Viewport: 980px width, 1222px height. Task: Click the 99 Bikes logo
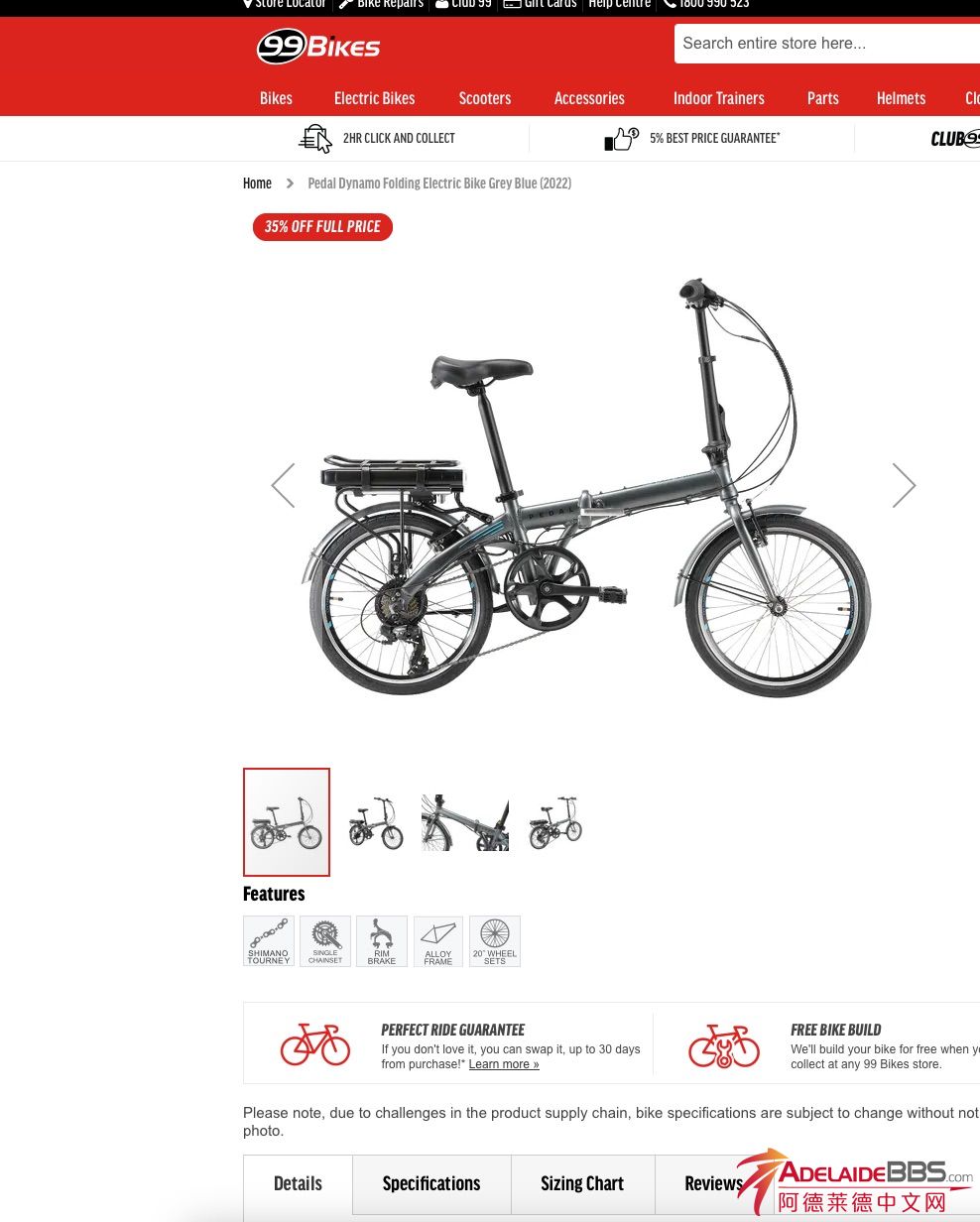pos(318,47)
